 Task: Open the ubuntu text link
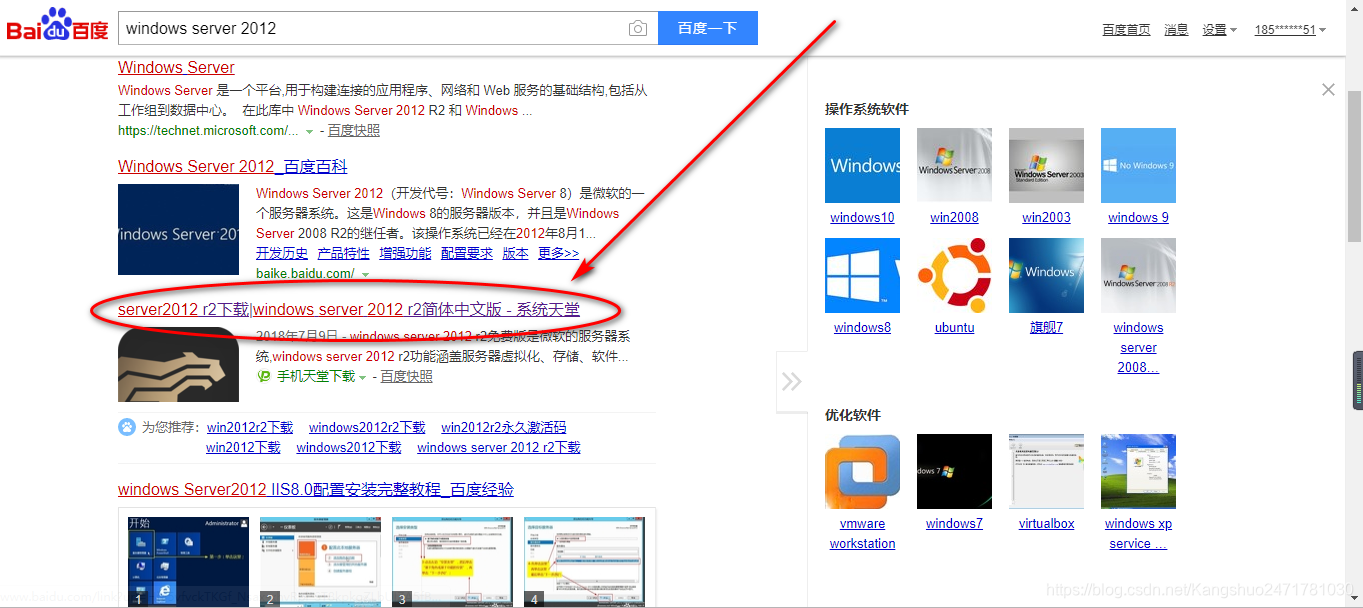tap(954, 328)
